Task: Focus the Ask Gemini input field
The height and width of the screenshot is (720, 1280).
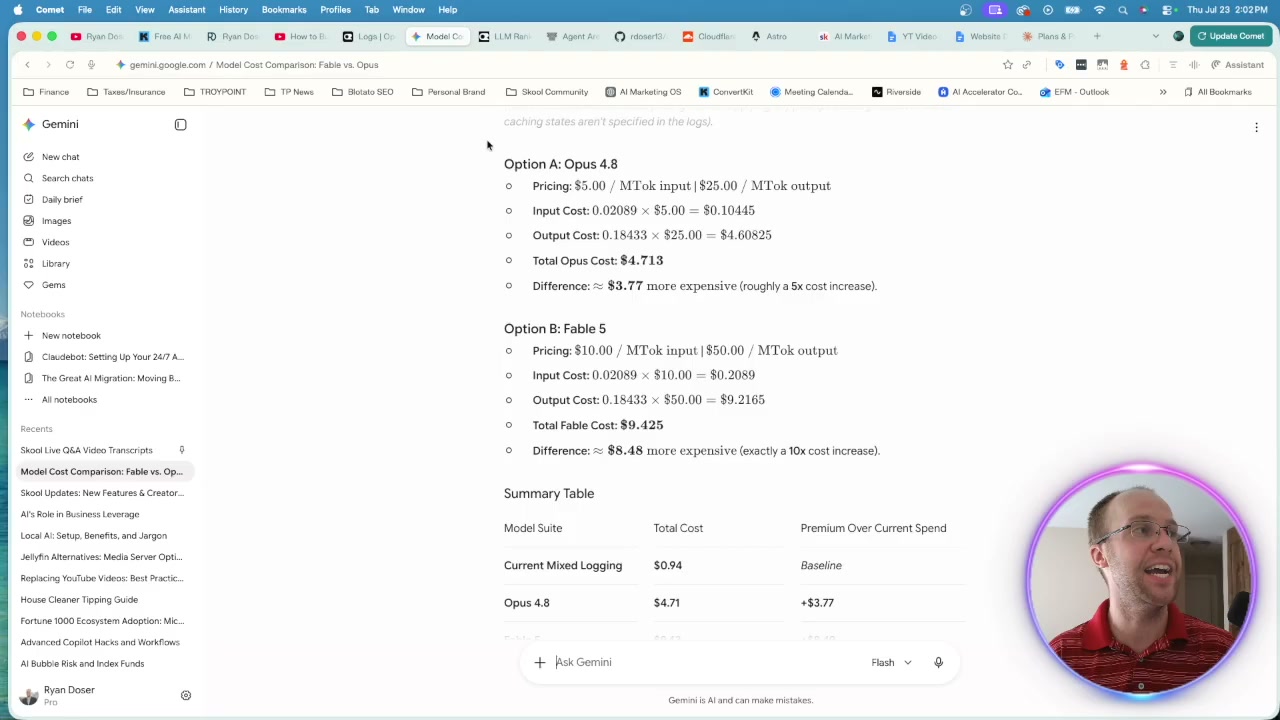Action: [x=705, y=662]
